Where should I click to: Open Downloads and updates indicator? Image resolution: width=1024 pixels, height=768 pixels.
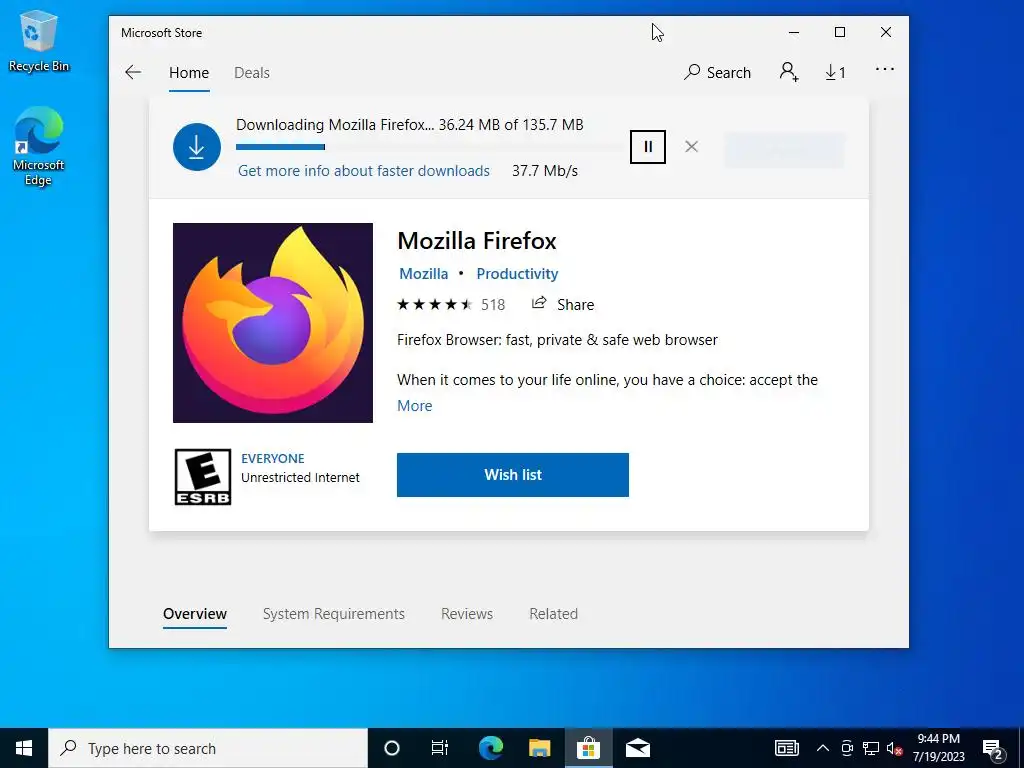835,72
